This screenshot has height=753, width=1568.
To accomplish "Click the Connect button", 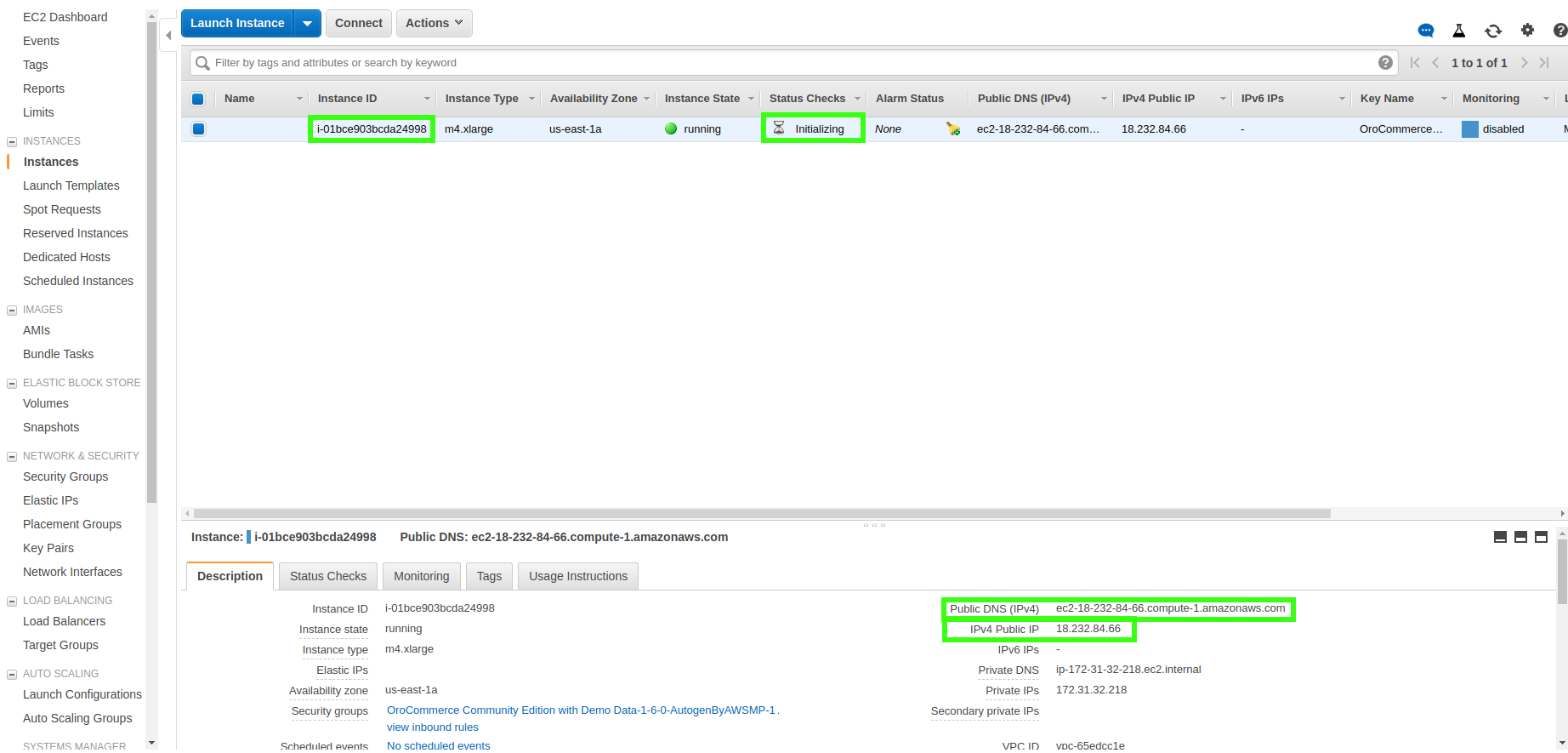I will tap(358, 24).
